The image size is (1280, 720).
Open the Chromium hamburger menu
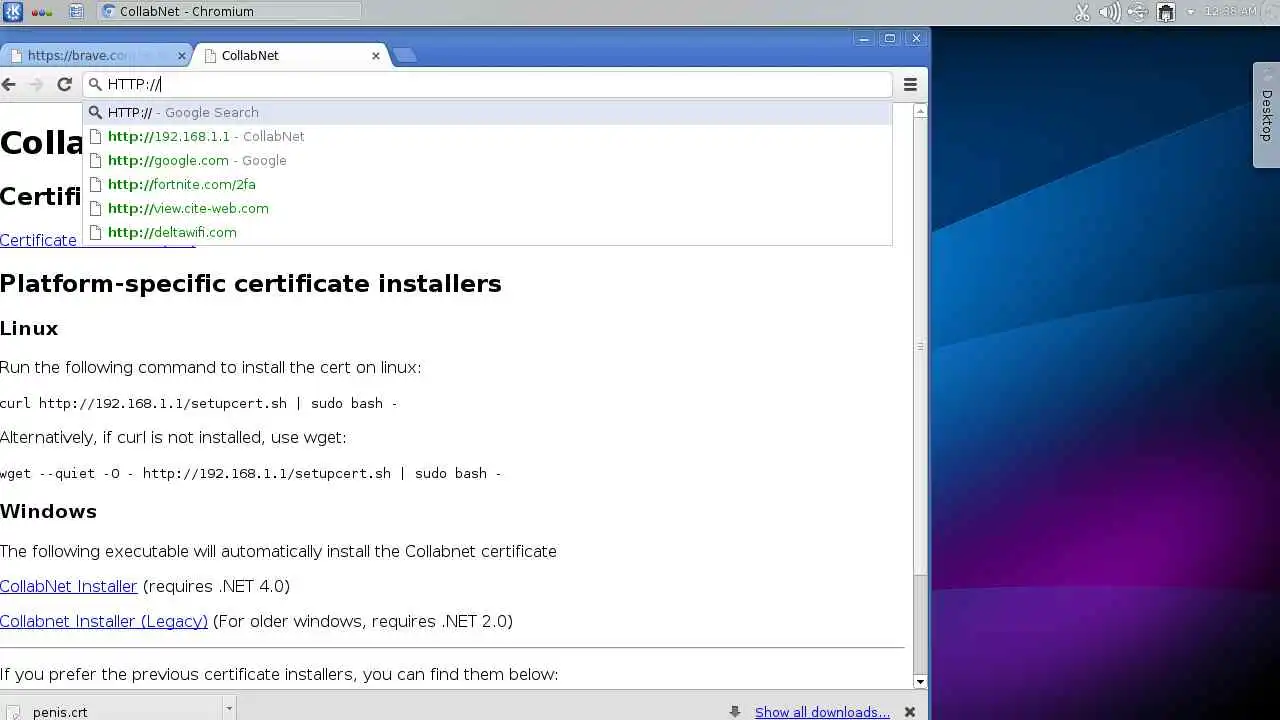pyautogui.click(x=910, y=85)
